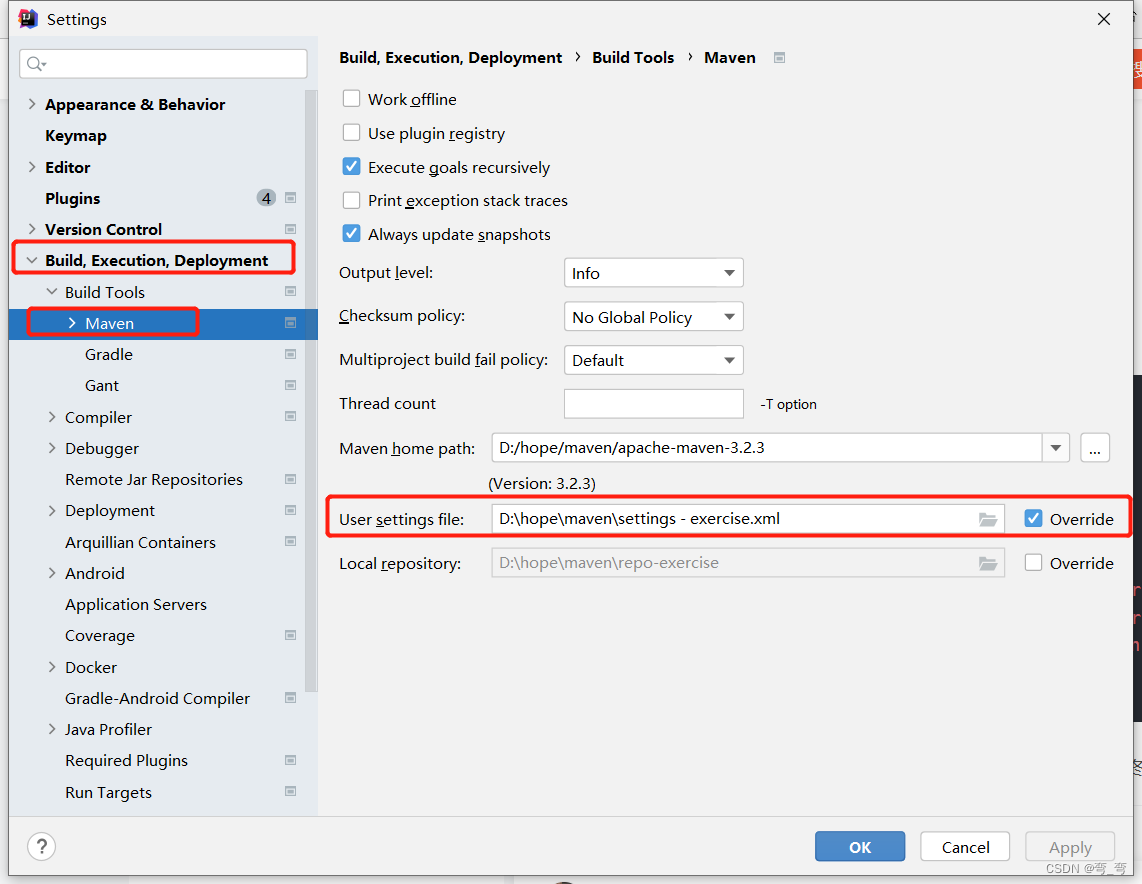Collapse Build, Execution, Deployment section
1142x884 pixels.
(x=31, y=260)
